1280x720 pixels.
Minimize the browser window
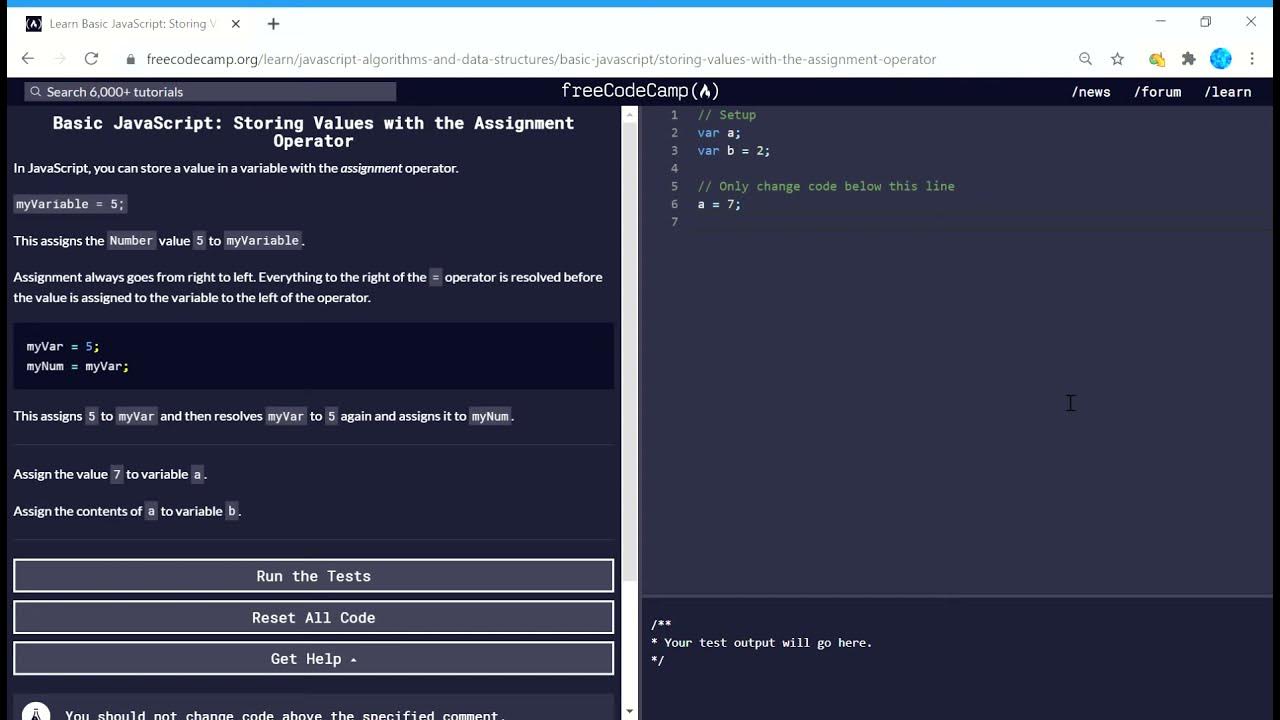pos(1160,22)
